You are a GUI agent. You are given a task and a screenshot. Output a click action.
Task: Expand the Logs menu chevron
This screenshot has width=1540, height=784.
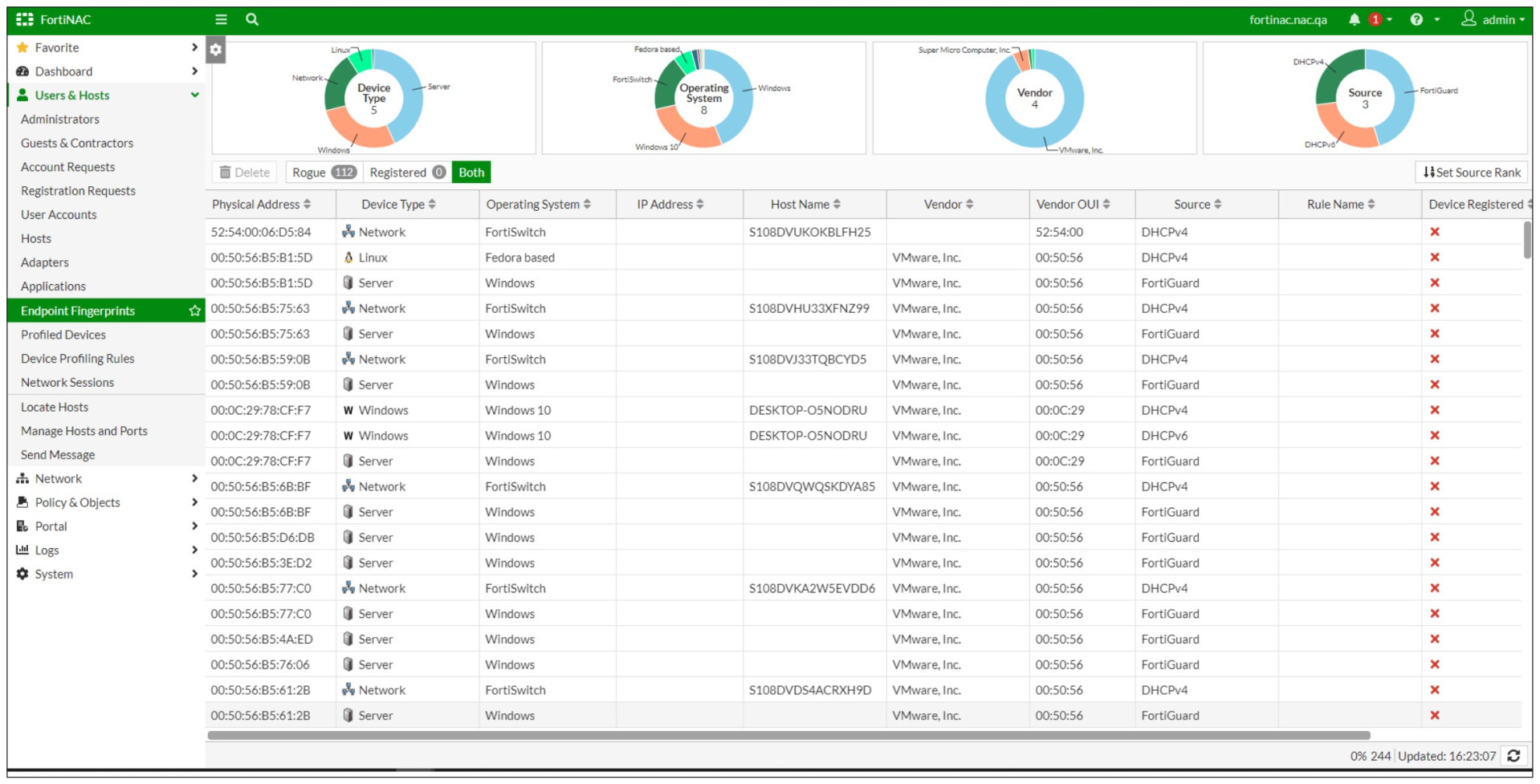(194, 550)
